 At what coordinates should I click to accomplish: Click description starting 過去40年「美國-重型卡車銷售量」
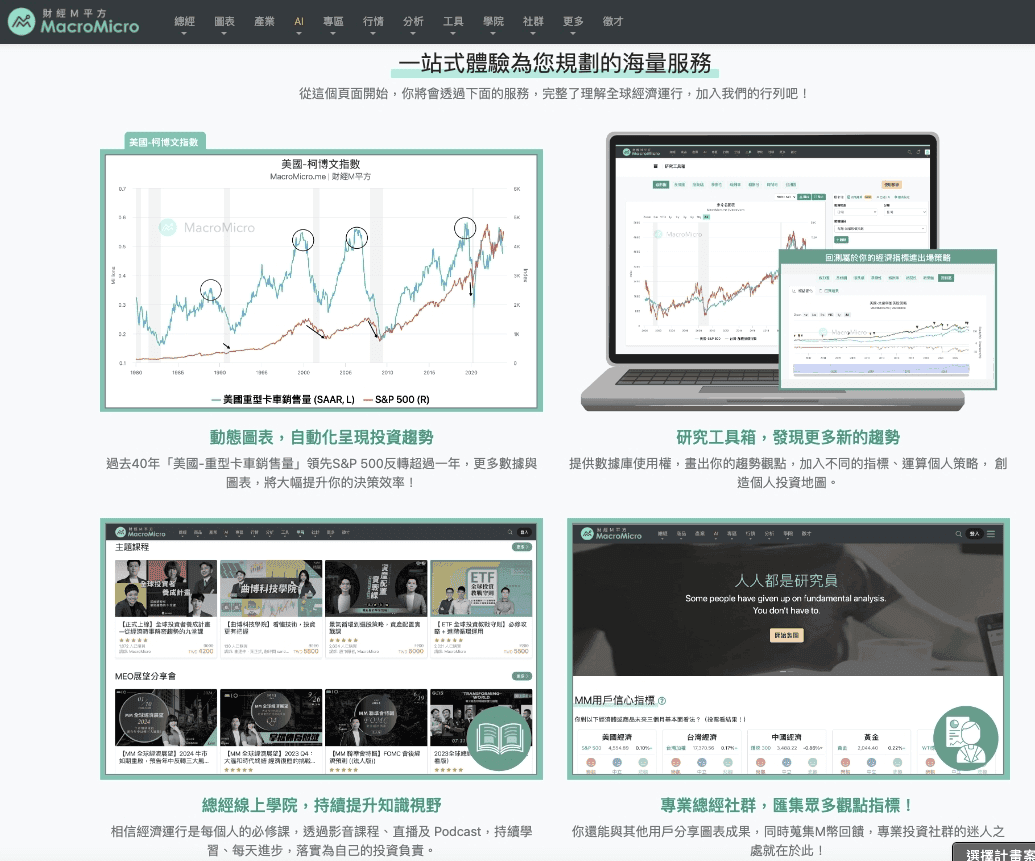pos(321,473)
